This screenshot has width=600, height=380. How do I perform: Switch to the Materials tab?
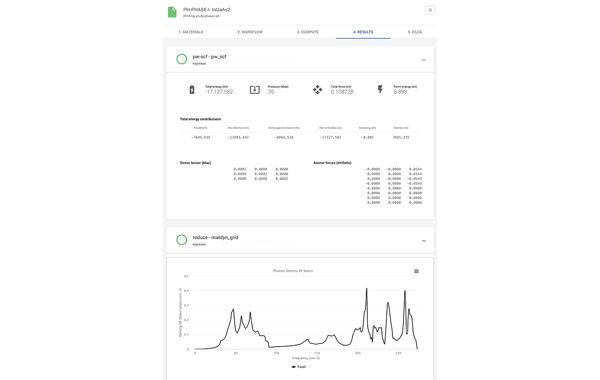point(191,32)
